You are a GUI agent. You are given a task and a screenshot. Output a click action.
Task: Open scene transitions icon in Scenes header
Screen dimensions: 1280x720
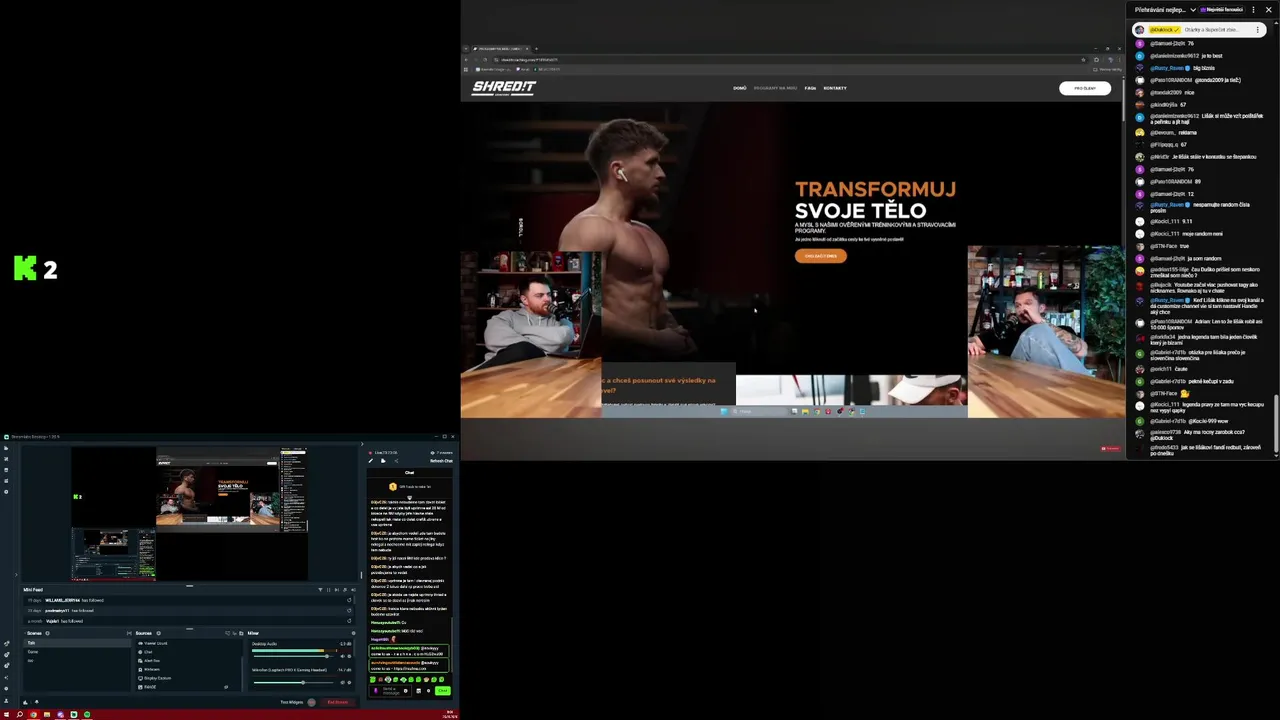tap(129, 633)
